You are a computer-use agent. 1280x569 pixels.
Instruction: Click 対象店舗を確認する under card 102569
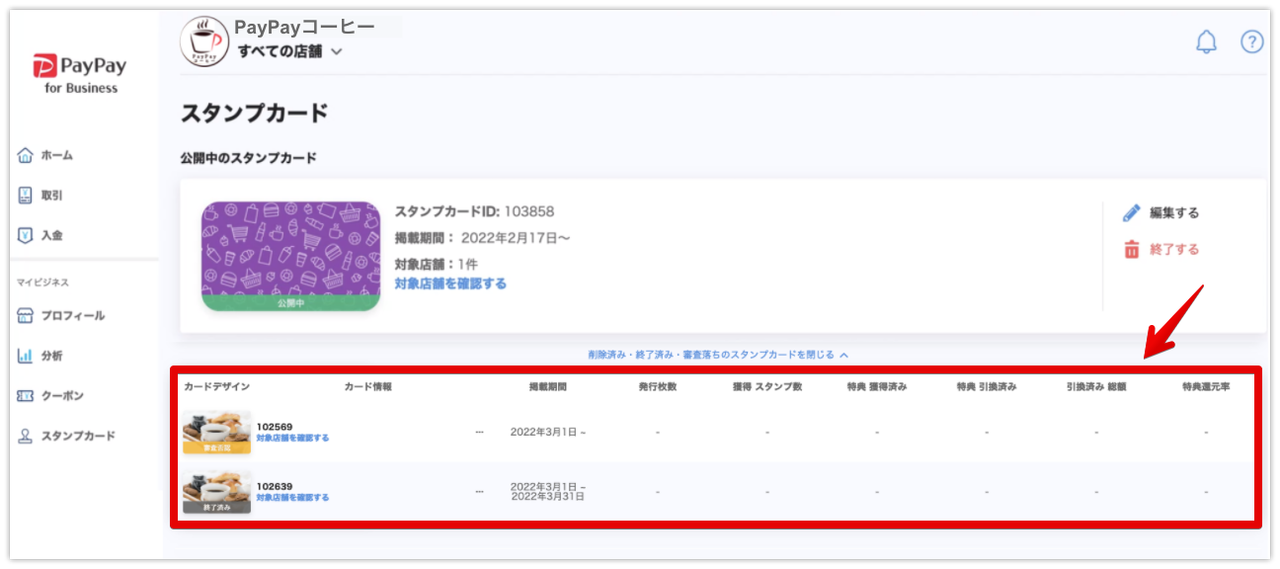click(x=292, y=438)
